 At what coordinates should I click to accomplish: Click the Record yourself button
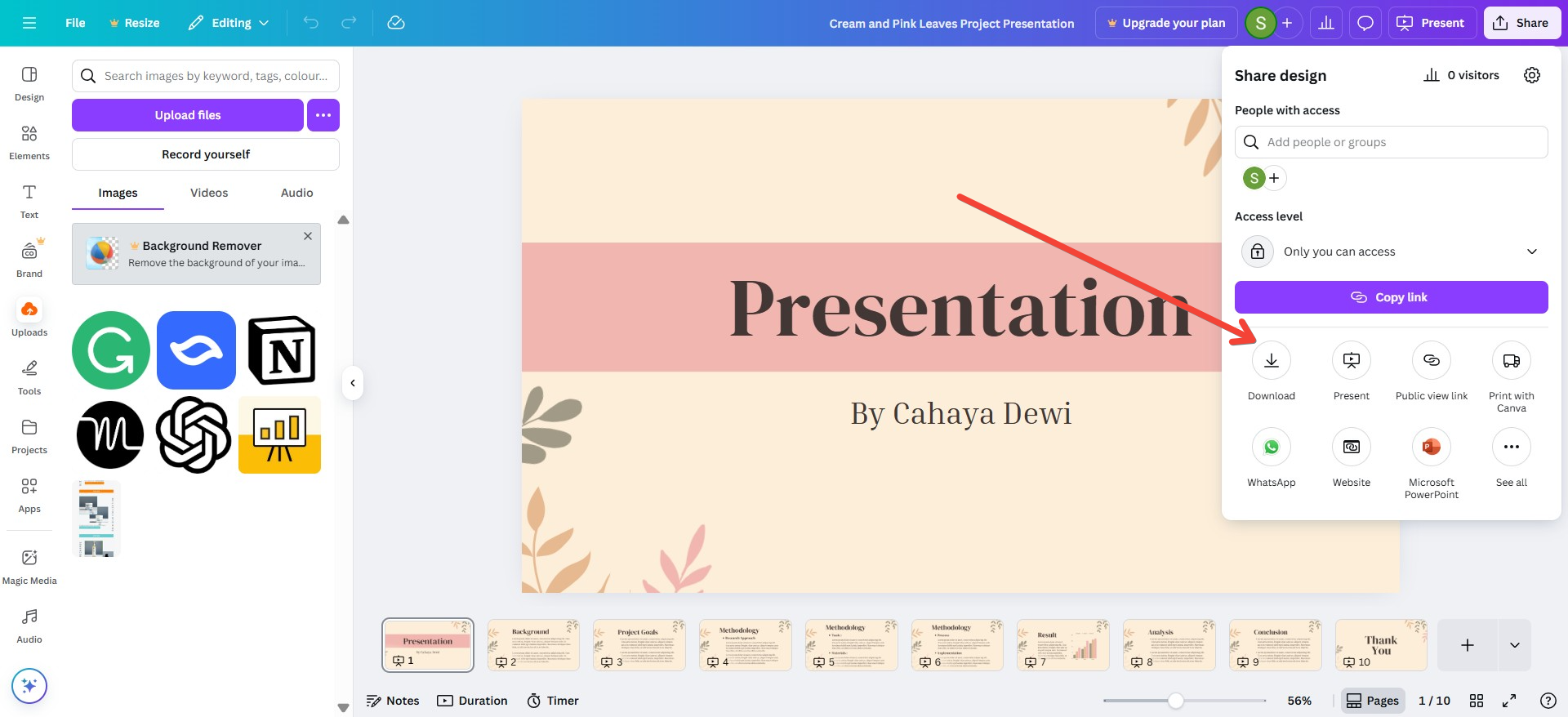point(206,154)
